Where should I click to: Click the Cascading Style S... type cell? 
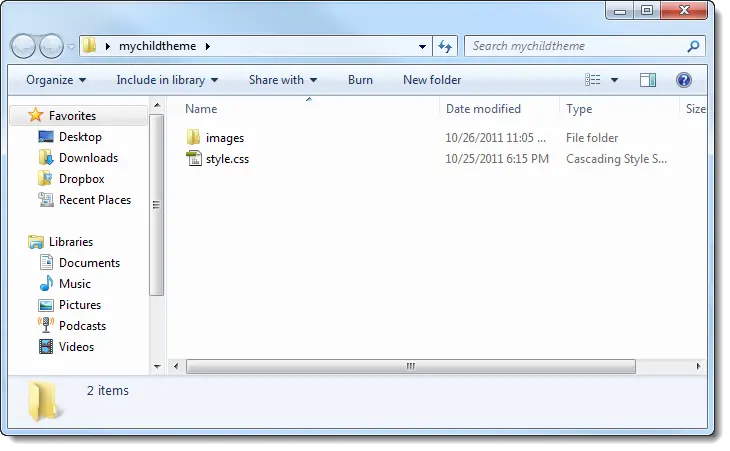(x=616, y=159)
